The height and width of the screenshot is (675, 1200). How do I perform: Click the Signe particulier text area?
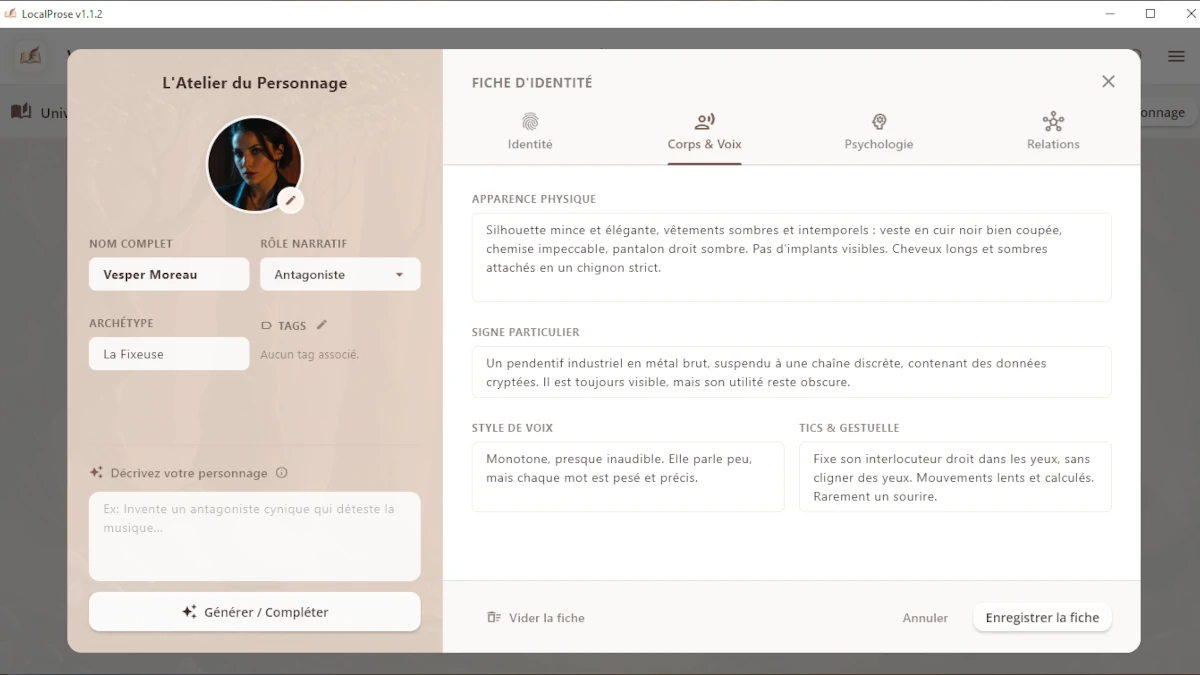tap(791, 372)
